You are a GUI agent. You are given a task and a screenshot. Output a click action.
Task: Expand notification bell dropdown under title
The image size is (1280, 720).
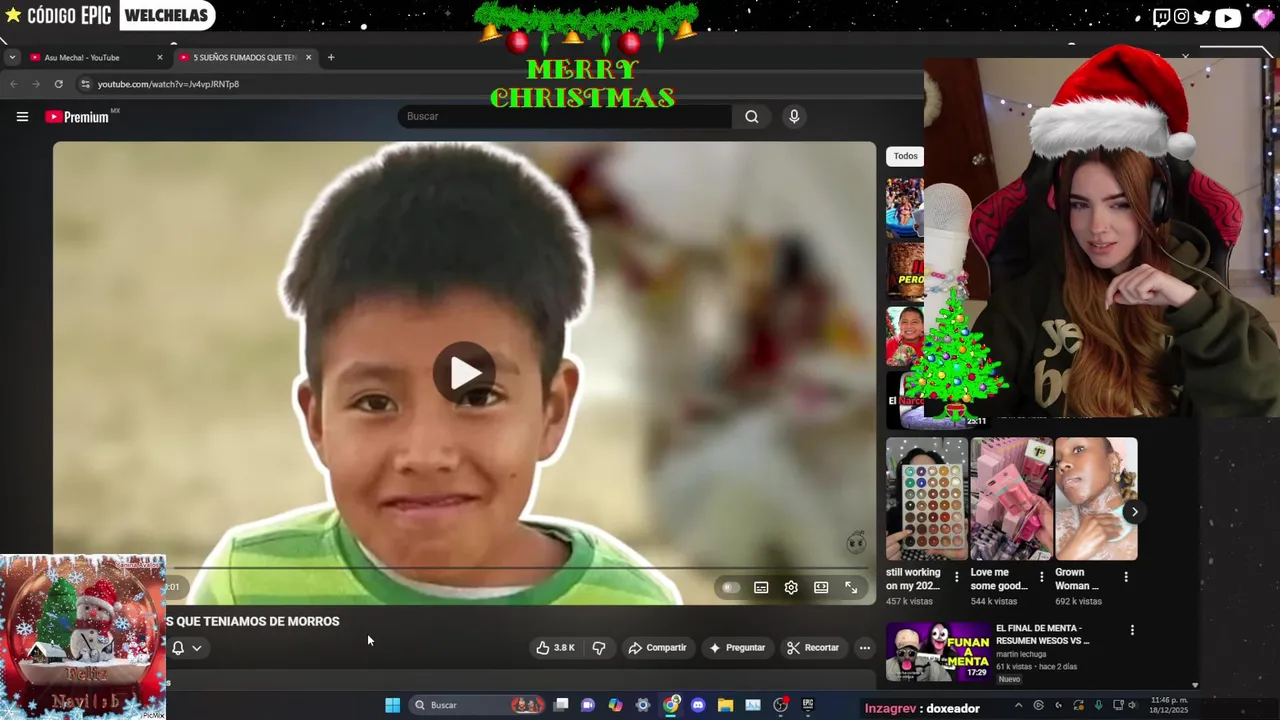click(187, 648)
